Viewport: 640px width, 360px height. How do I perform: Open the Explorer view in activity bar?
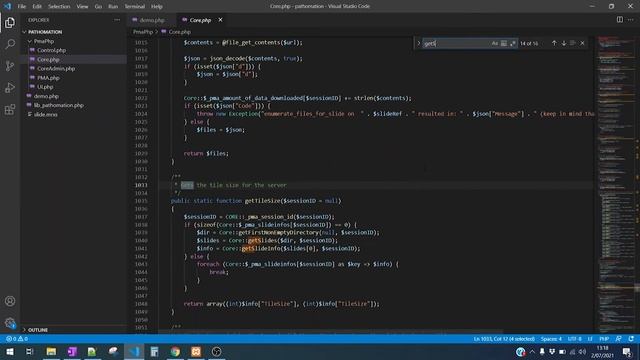tap(10, 23)
